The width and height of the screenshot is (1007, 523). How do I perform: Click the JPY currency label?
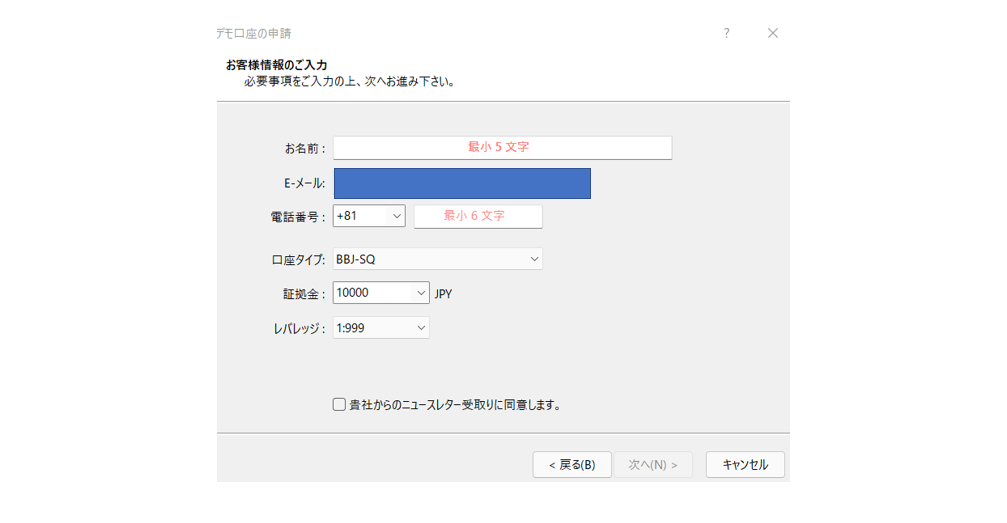[x=443, y=294]
